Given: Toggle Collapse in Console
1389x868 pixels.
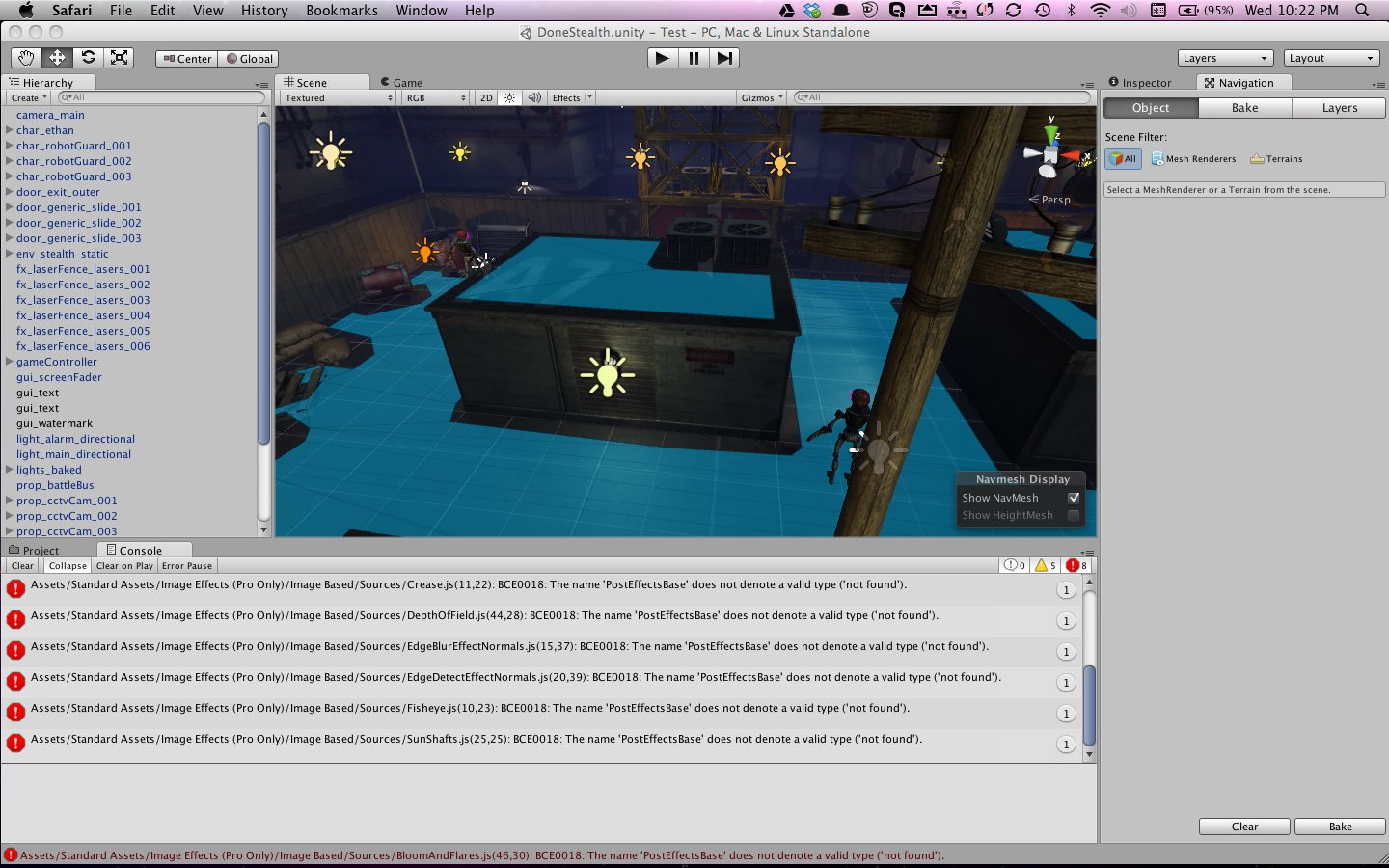Looking at the screenshot, I should pos(68,566).
